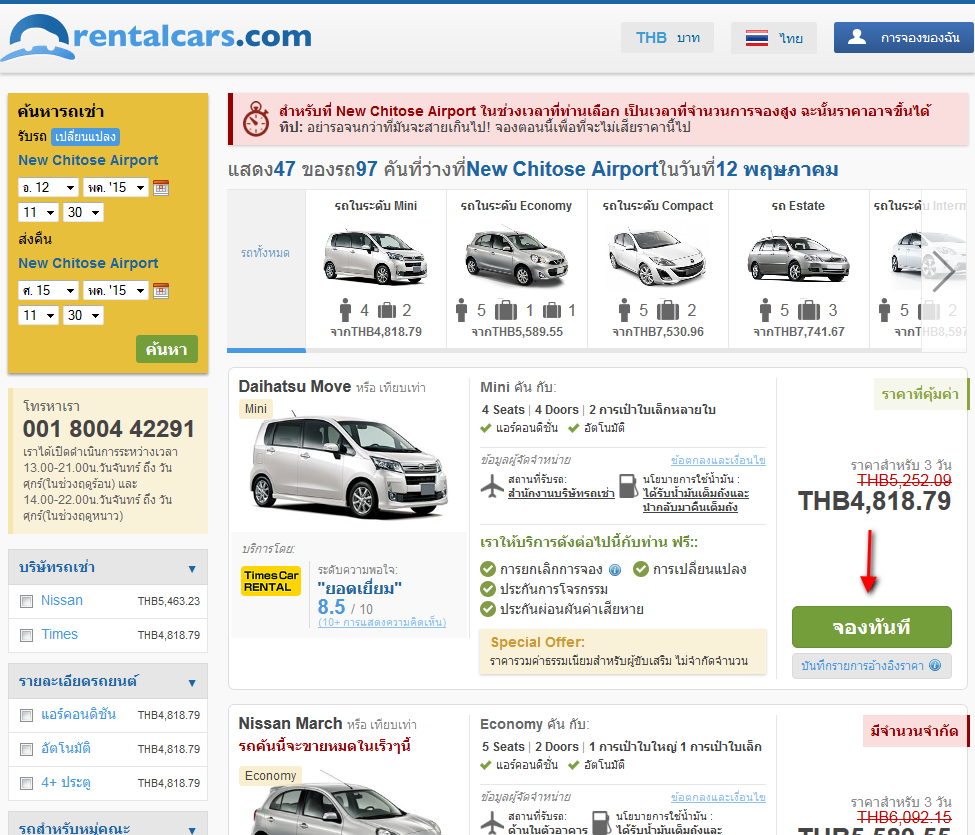The image size is (975, 835).
Task: Click the next arrow in car category carousel
Action: click(944, 270)
